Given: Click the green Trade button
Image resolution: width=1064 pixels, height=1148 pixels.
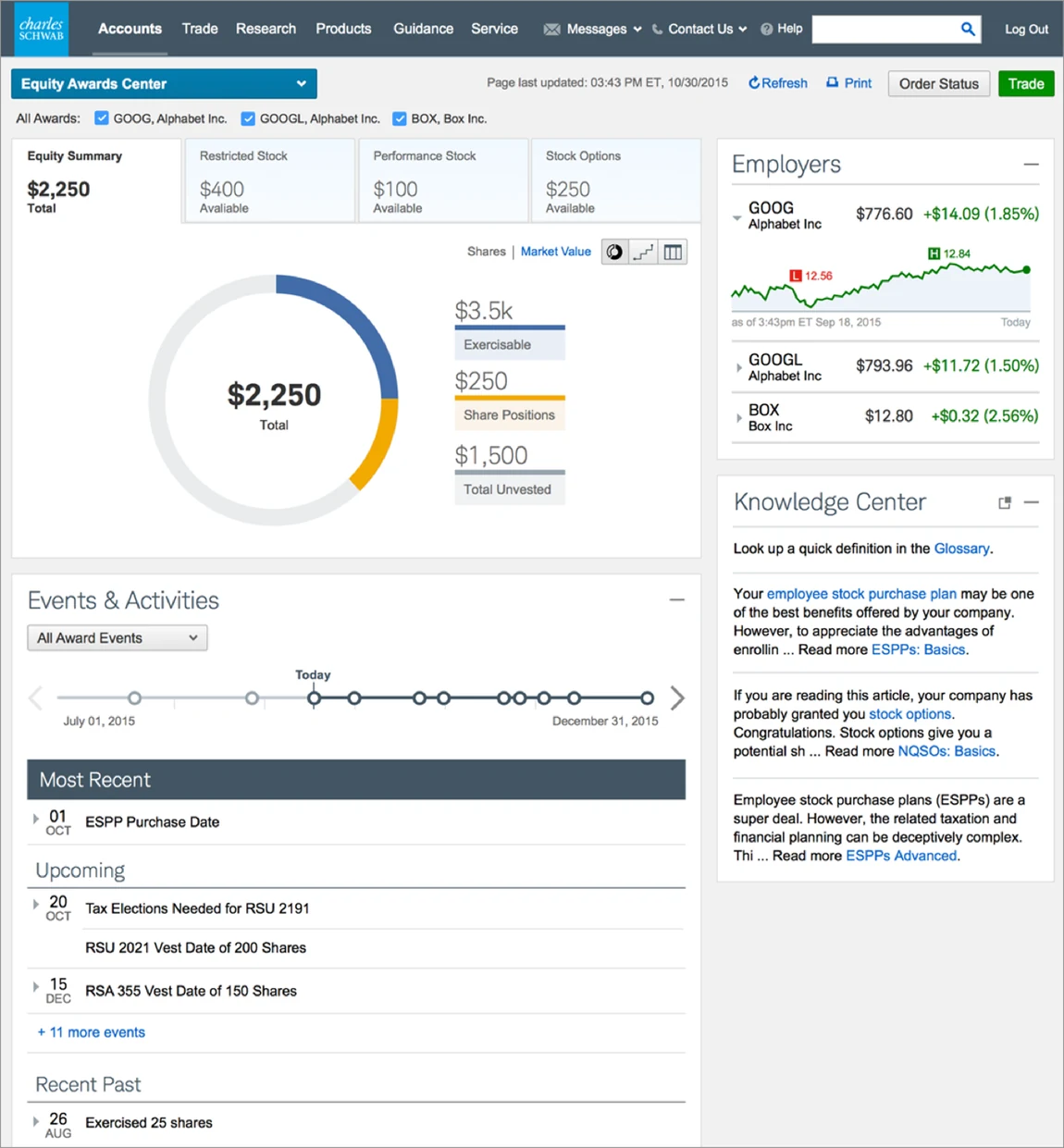Looking at the screenshot, I should click(1026, 84).
